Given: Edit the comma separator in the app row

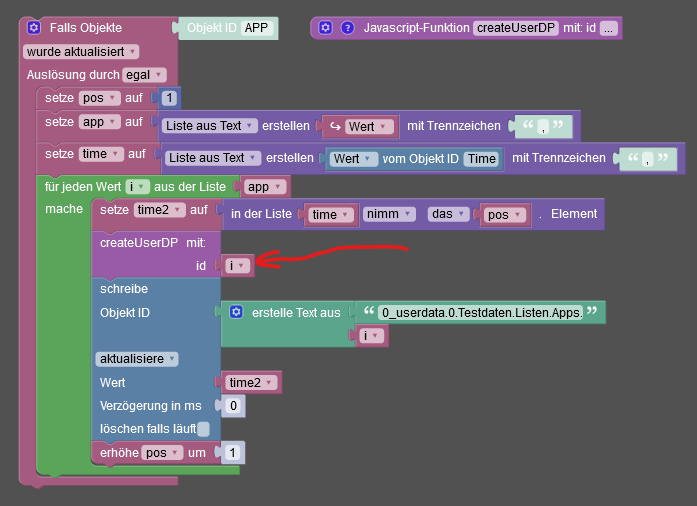Looking at the screenshot, I should tap(543, 127).
